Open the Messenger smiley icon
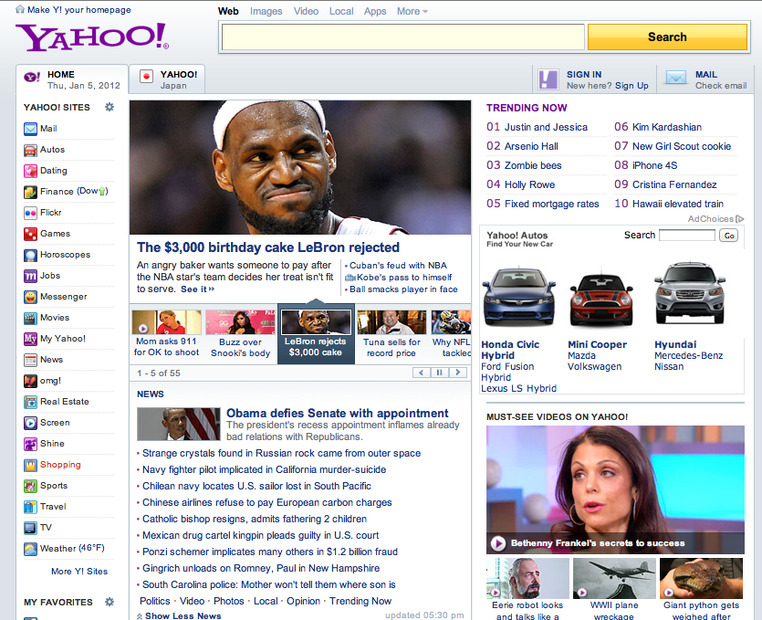The width and height of the screenshot is (762, 620). click(30, 297)
